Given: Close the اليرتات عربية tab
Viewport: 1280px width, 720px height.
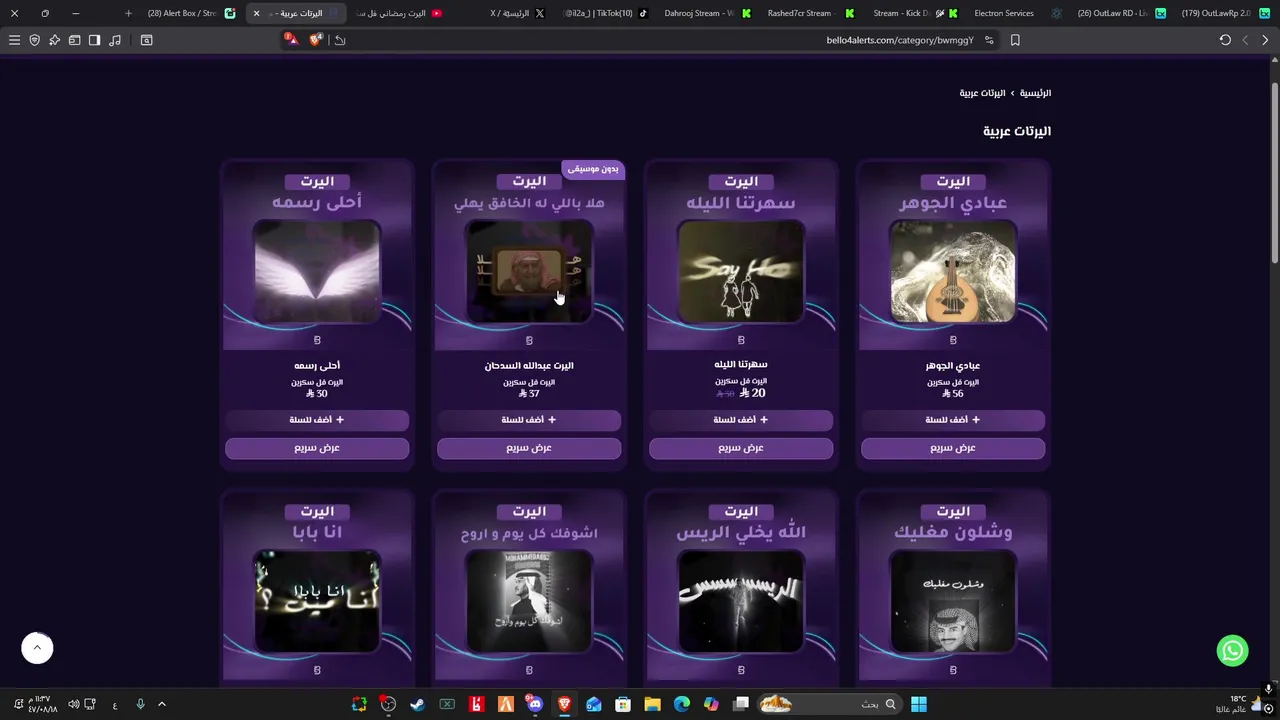Looking at the screenshot, I should point(256,13).
